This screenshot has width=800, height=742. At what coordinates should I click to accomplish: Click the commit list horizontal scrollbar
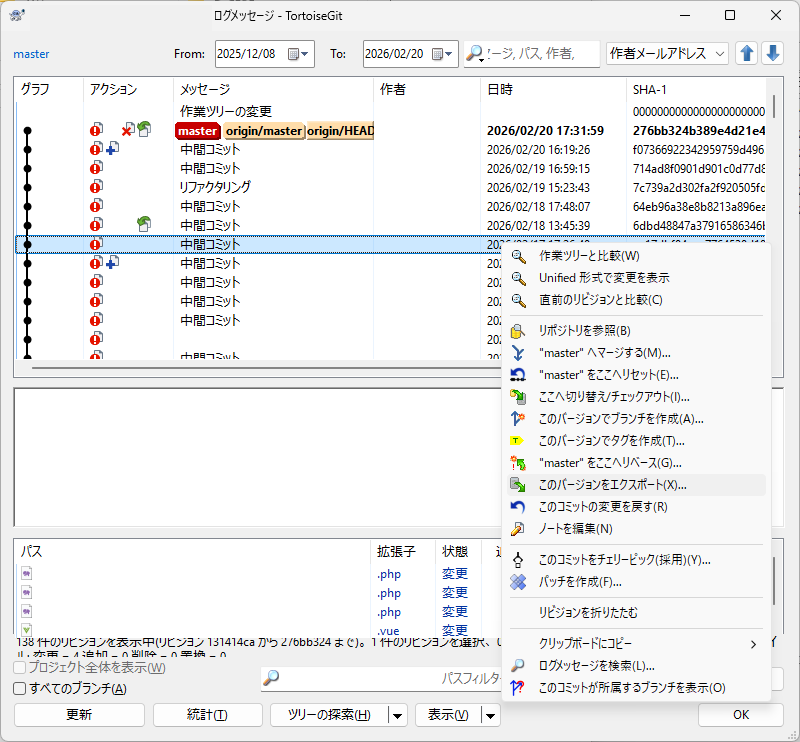coord(265,367)
